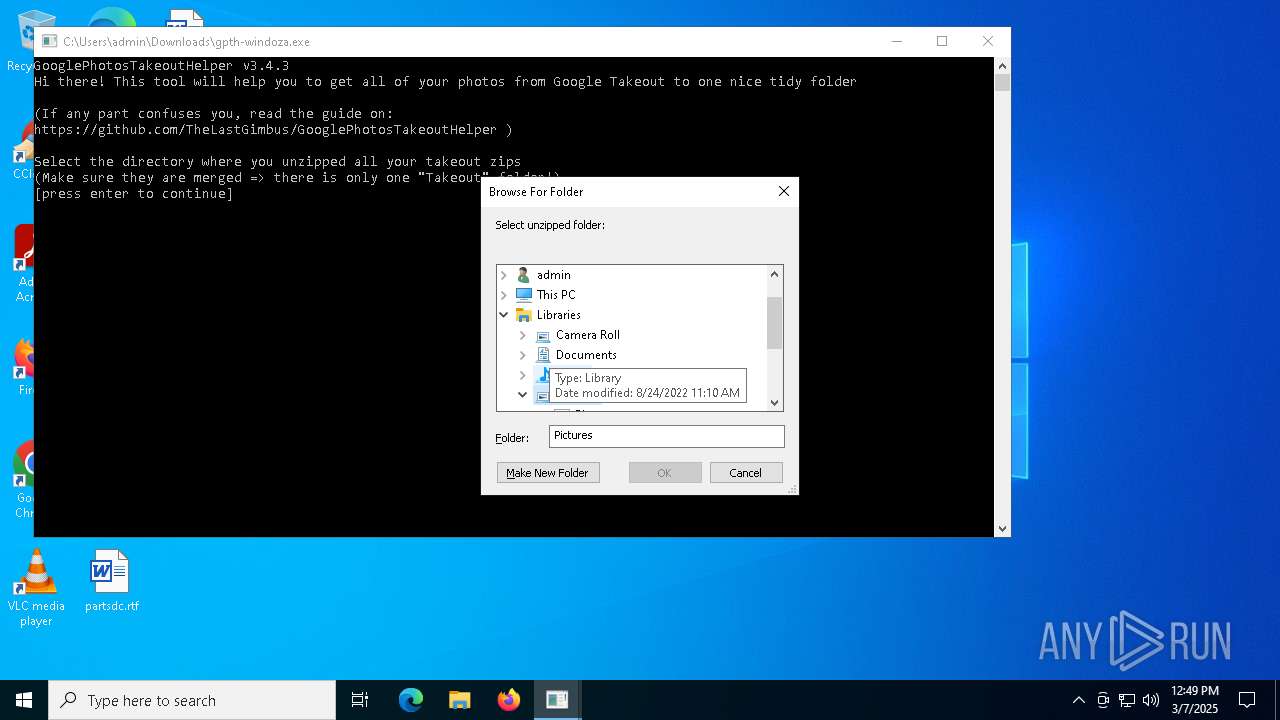
Task: Expand the This PC node
Action: click(504, 295)
